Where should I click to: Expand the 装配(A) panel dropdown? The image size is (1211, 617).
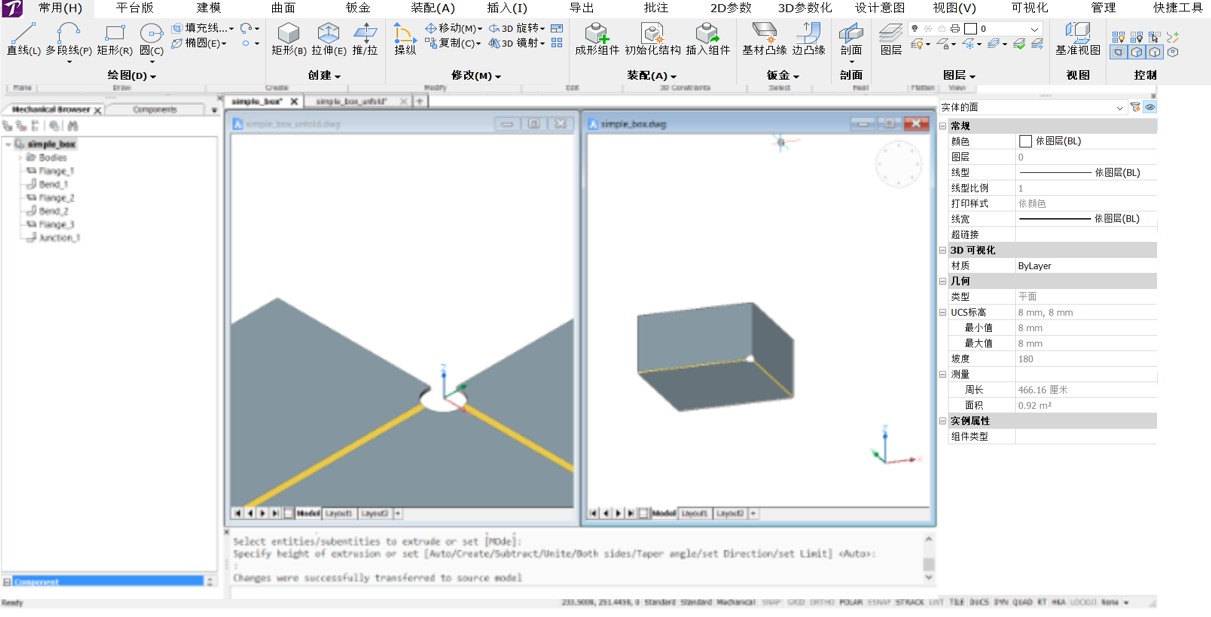click(652, 76)
